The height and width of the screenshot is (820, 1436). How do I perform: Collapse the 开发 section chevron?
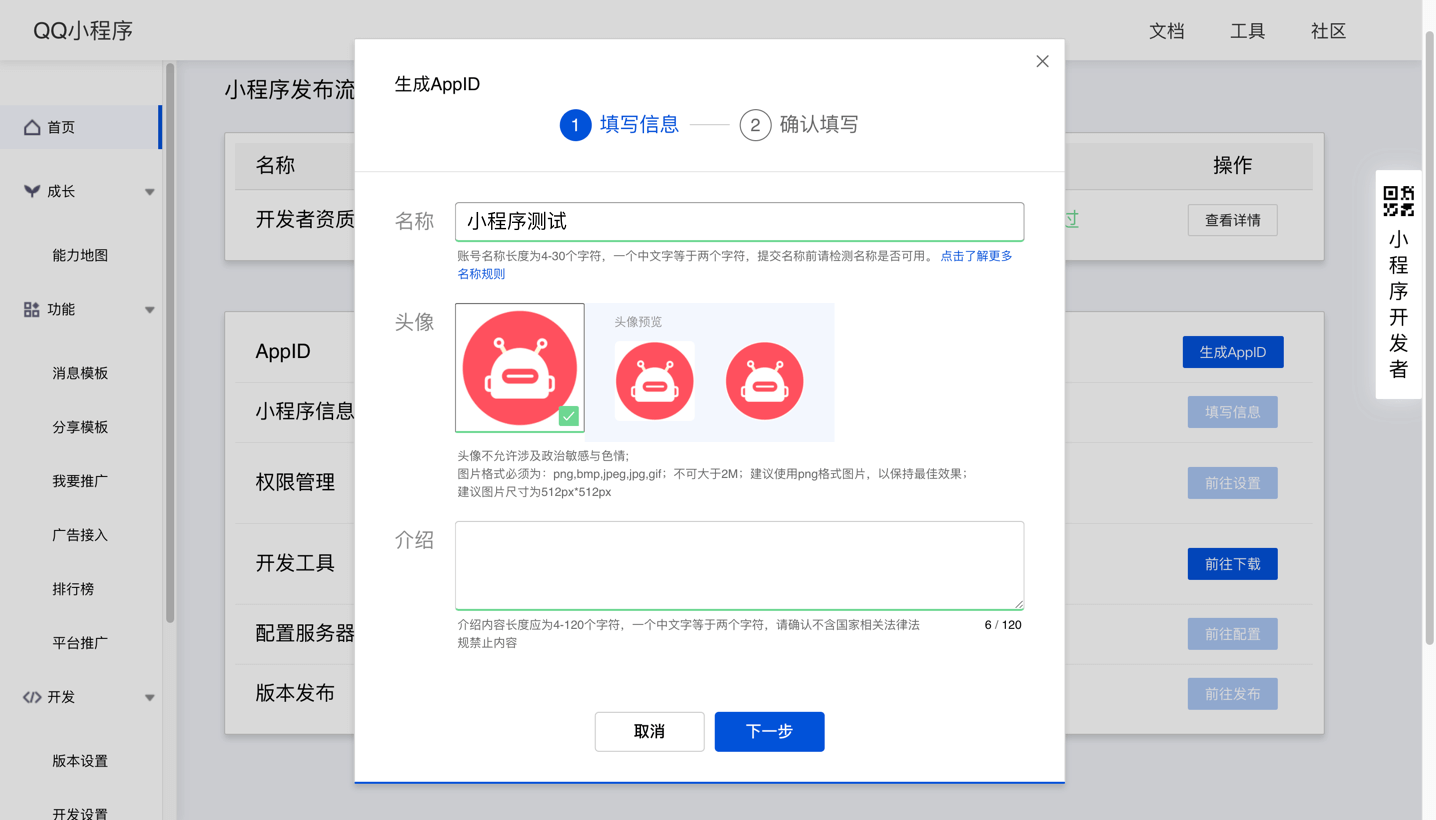[x=150, y=697]
